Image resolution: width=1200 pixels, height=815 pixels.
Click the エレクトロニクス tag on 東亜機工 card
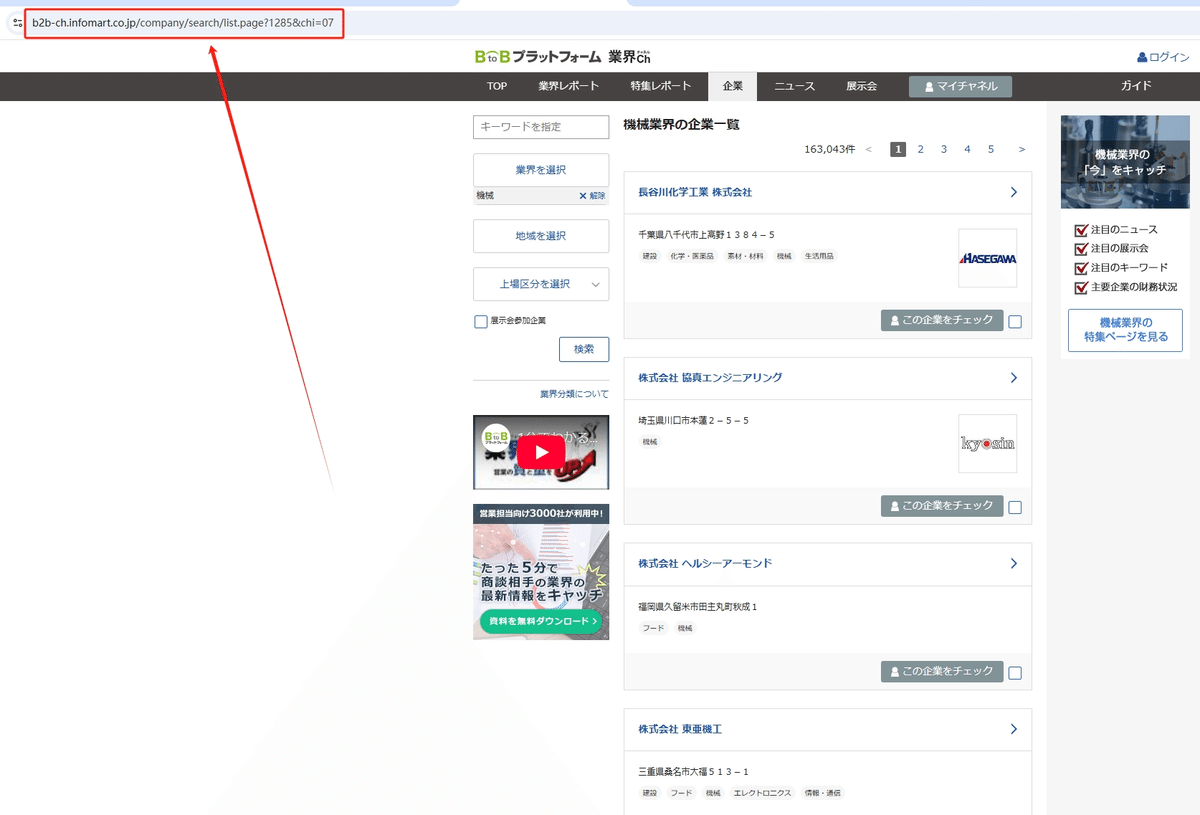[762, 793]
